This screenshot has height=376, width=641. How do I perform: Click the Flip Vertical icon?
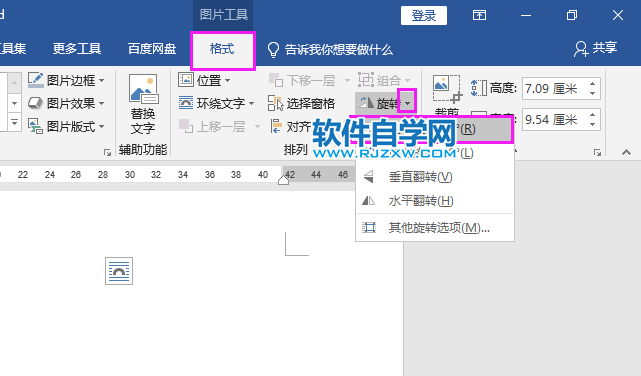(x=369, y=177)
